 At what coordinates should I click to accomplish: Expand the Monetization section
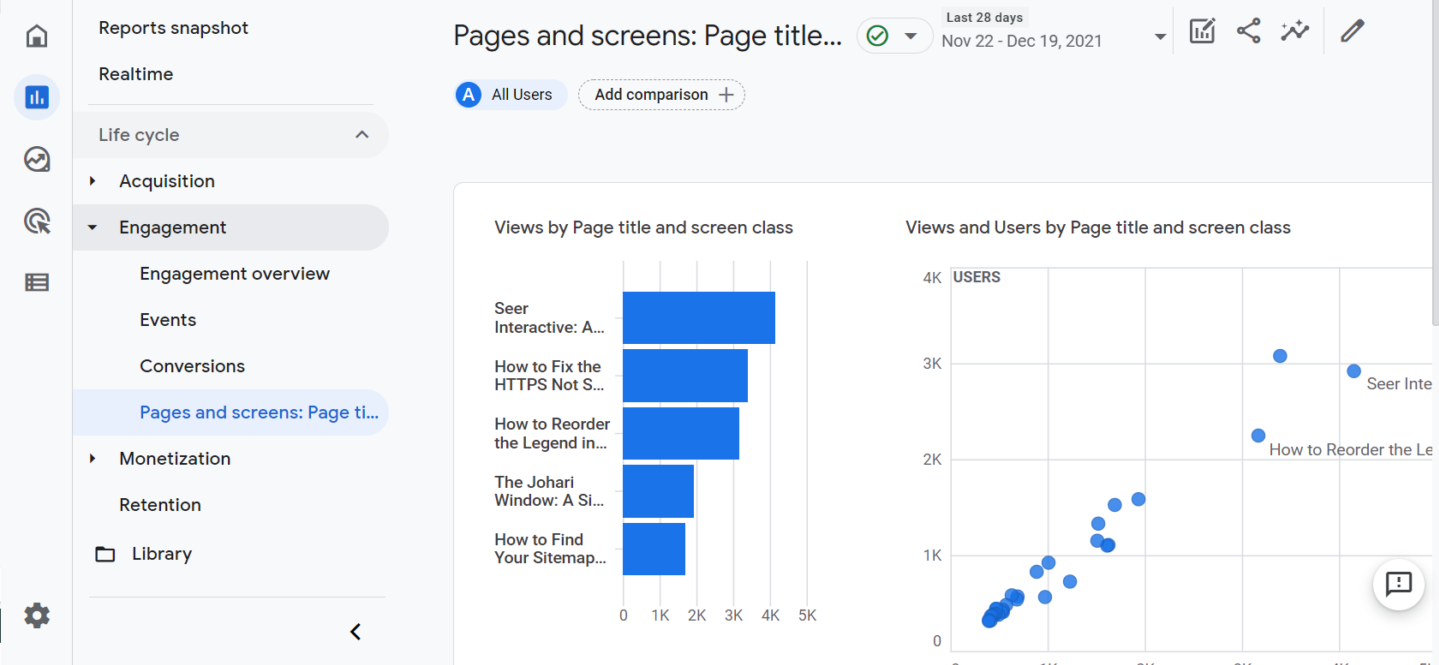(x=93, y=459)
